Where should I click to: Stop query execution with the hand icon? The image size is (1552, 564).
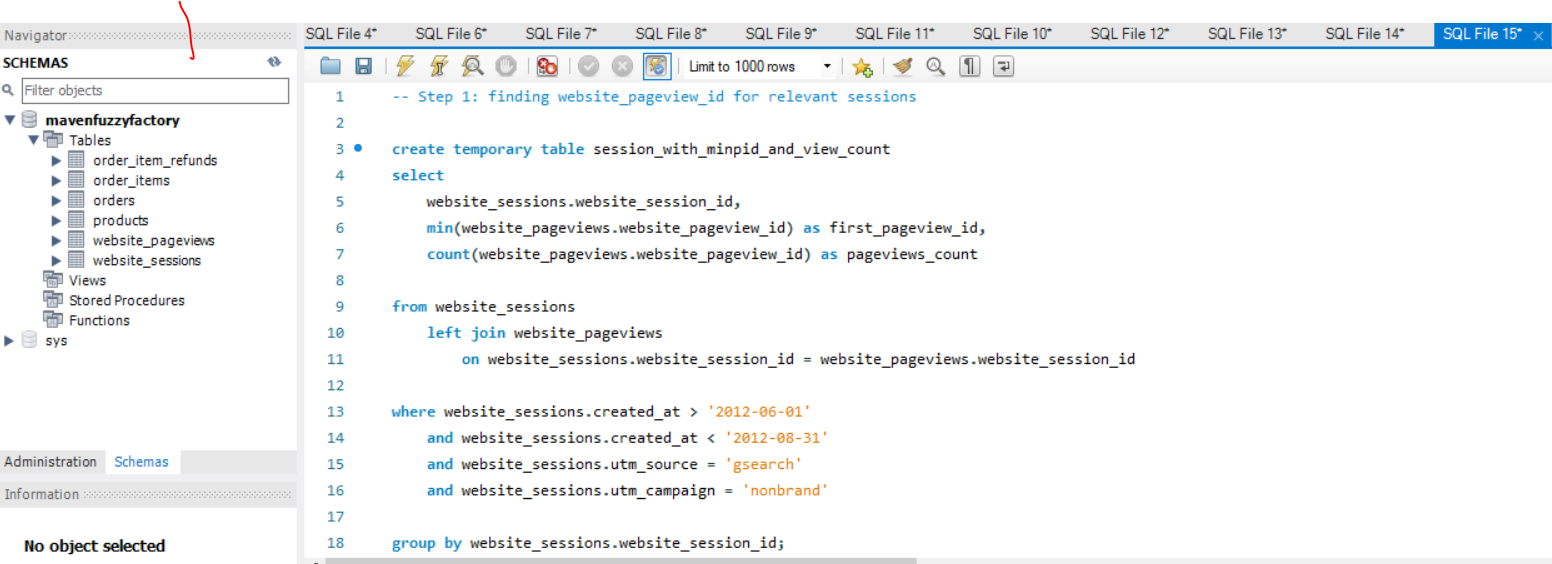[506, 67]
